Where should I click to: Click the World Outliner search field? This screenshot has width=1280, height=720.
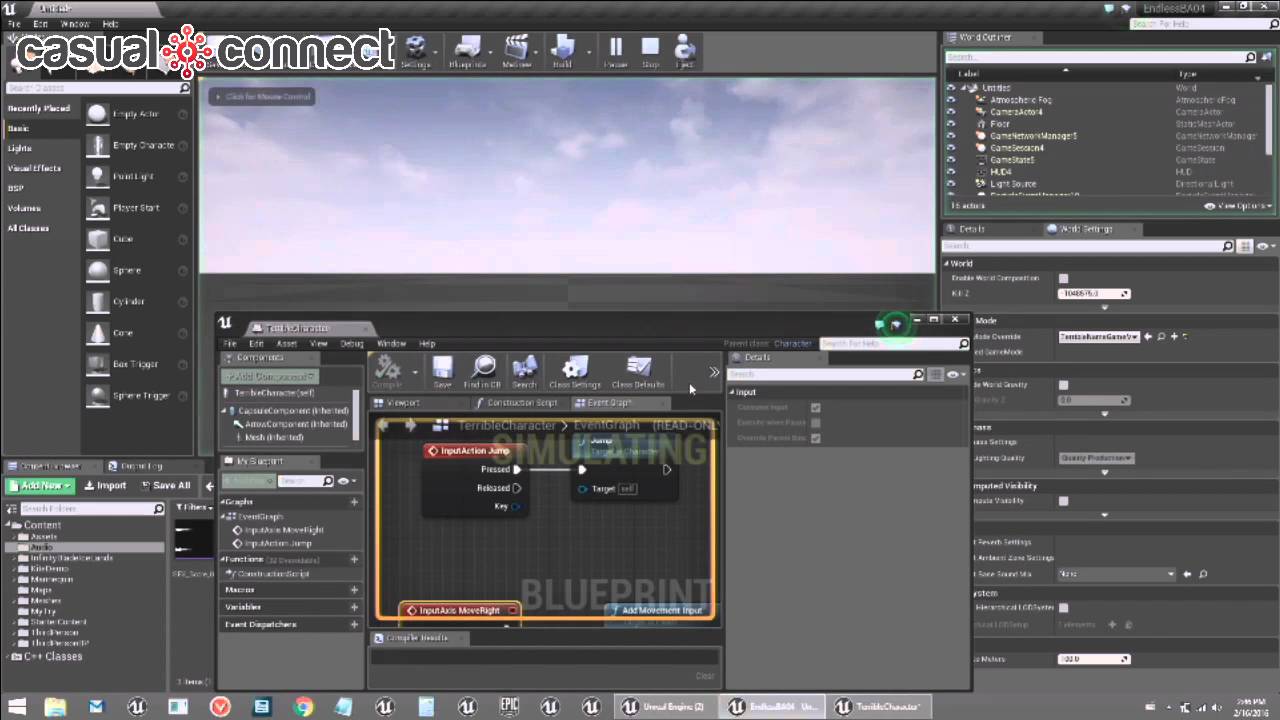(x=1100, y=57)
